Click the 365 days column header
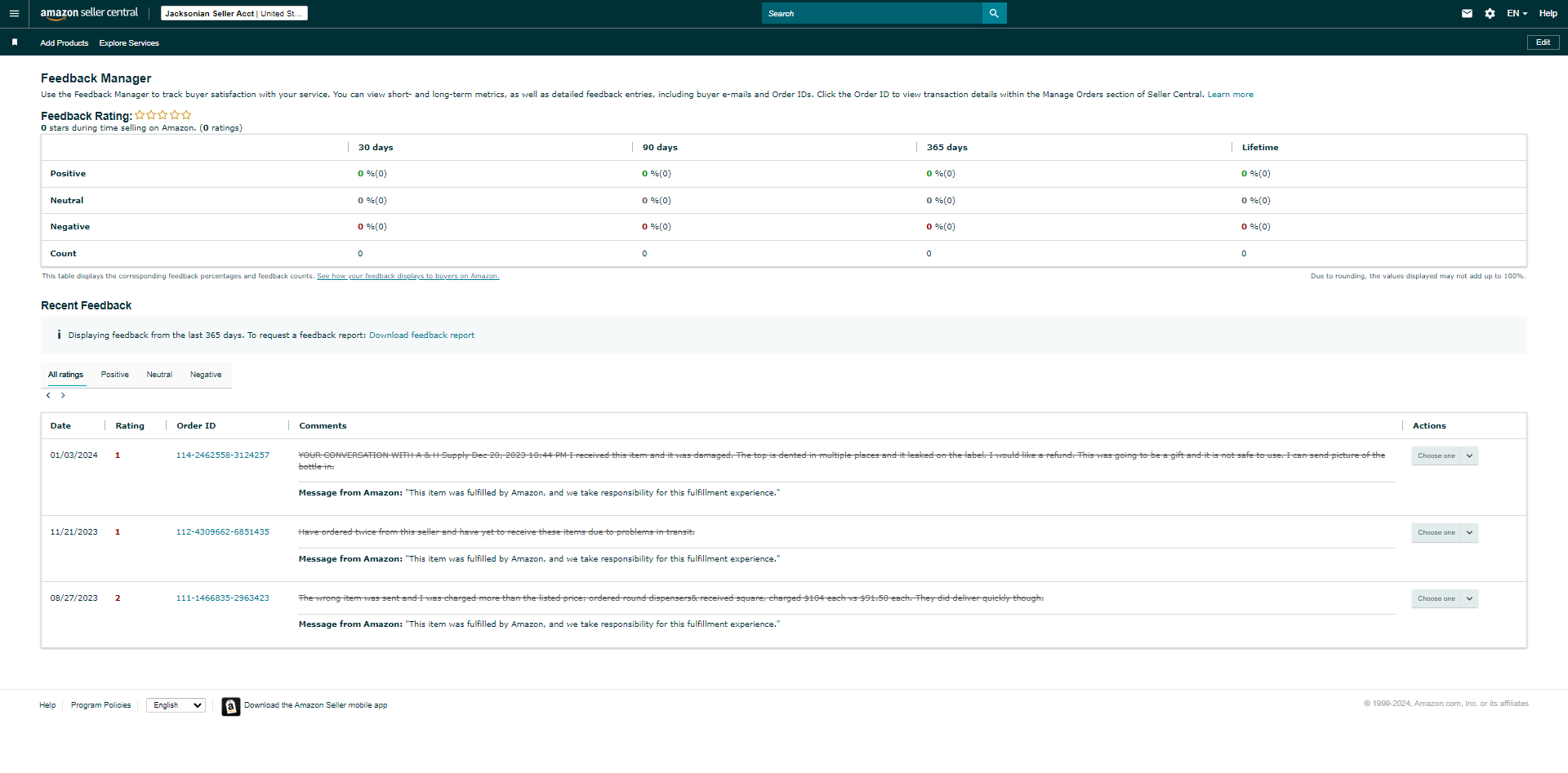The image size is (1568, 773). (x=947, y=148)
